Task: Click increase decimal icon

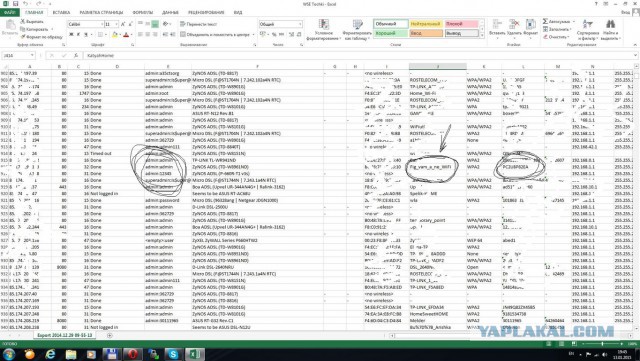Action: pos(291,35)
